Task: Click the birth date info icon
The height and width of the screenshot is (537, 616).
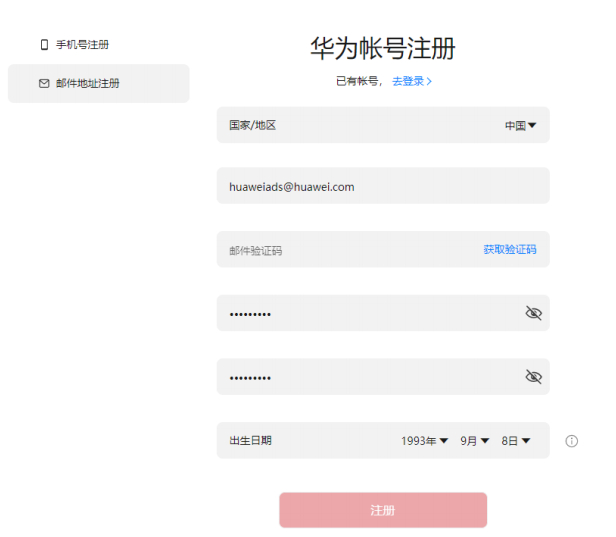Action: [571, 441]
